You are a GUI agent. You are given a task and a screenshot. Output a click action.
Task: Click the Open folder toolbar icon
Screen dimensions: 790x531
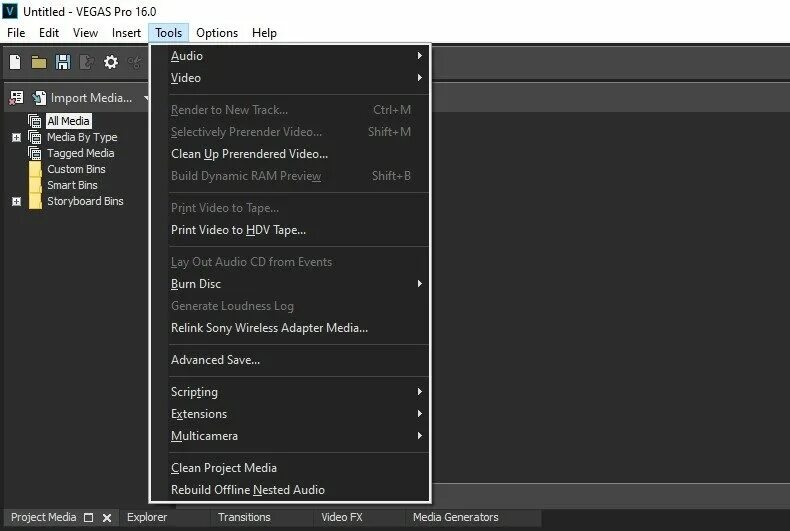[x=39, y=62]
